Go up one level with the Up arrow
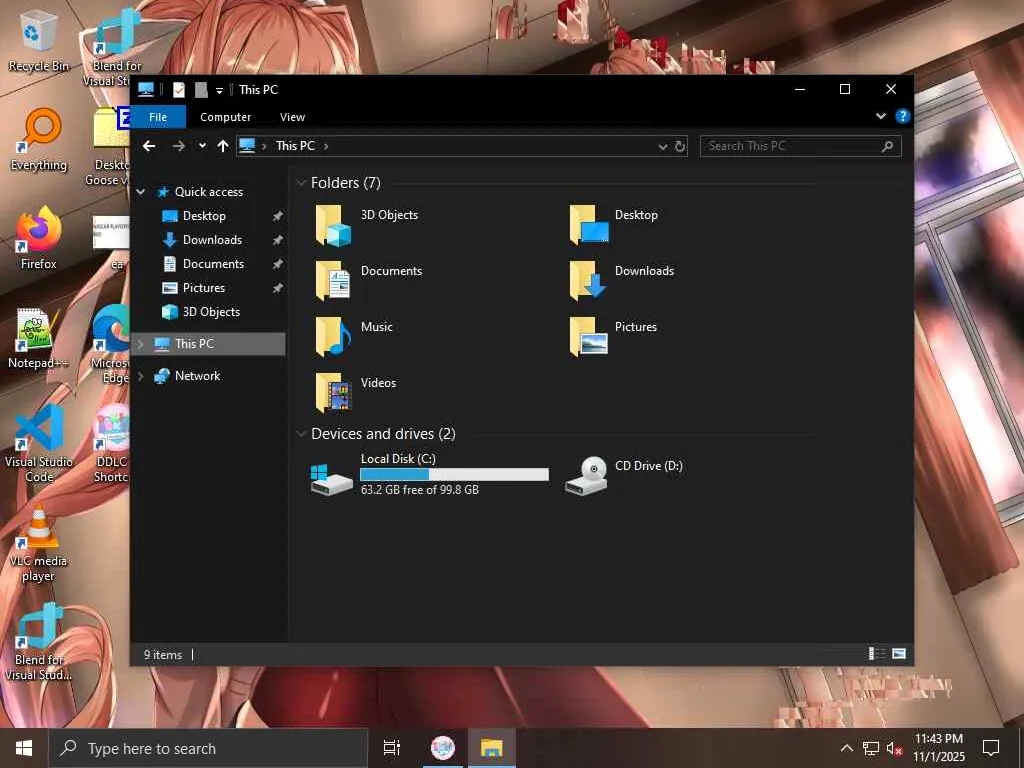Screen dimensions: 1024x768 pos(223,146)
